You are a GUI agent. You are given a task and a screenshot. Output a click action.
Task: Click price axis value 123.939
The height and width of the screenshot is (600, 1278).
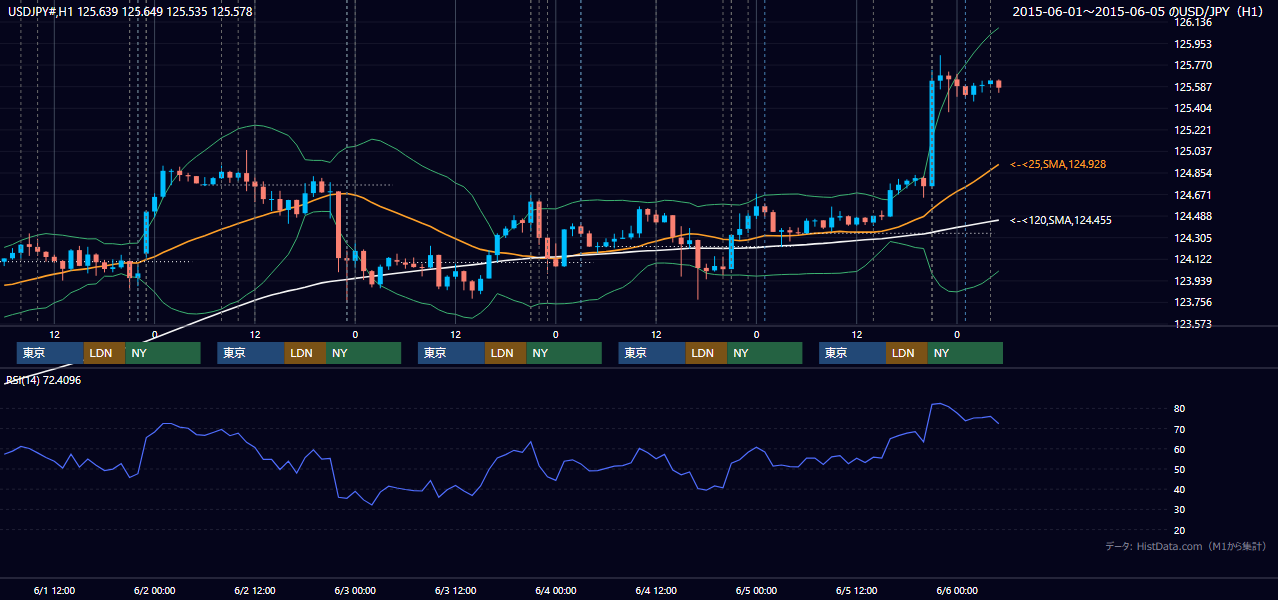[1193, 281]
